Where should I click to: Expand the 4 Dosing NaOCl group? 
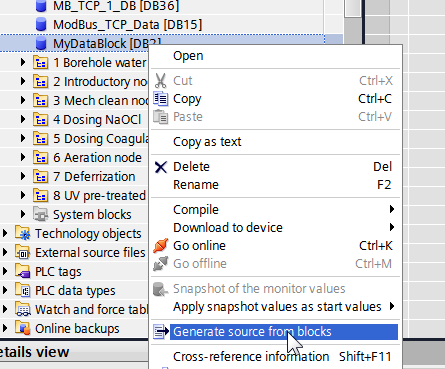click(23, 119)
